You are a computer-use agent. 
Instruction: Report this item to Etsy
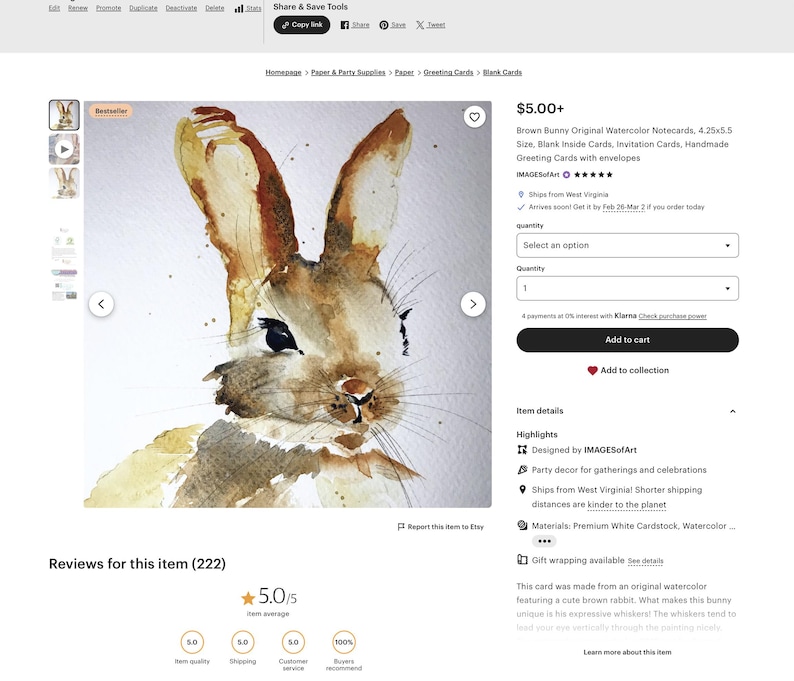coord(441,527)
